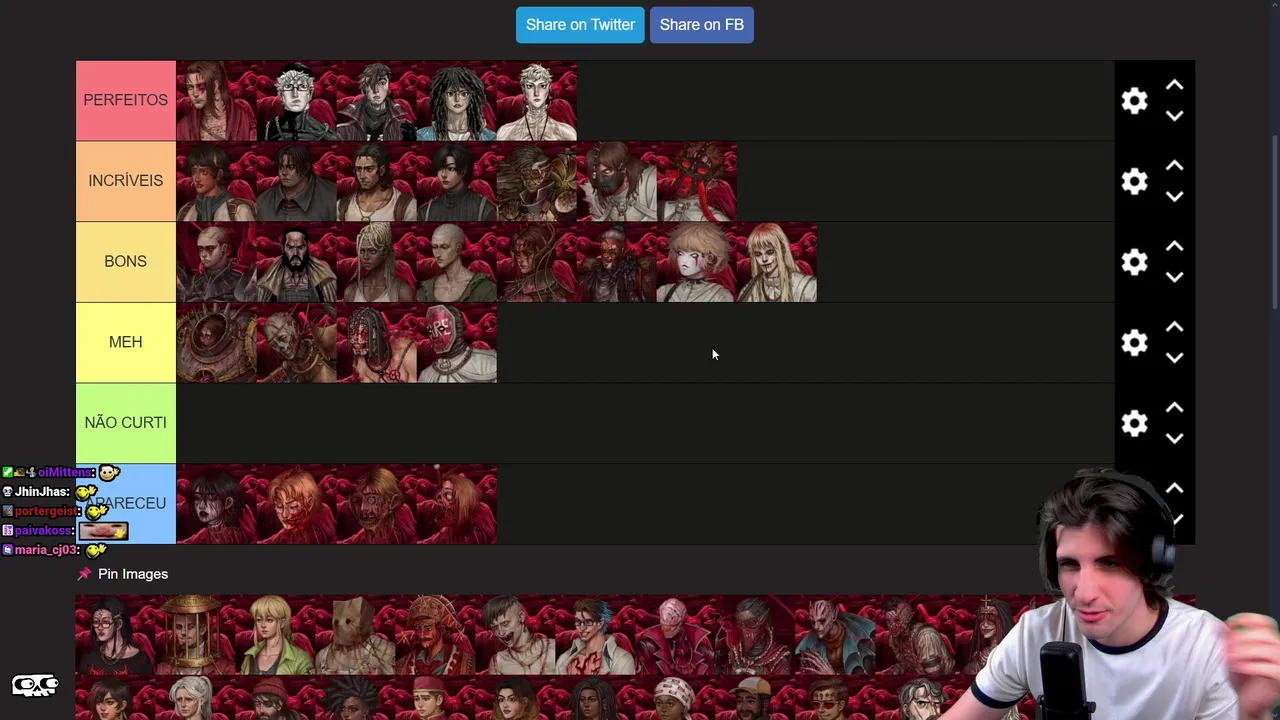The width and height of the screenshot is (1280, 720).
Task: Select black-masked pigtailed figure in INCRÍVEIS
Action: (x=617, y=181)
